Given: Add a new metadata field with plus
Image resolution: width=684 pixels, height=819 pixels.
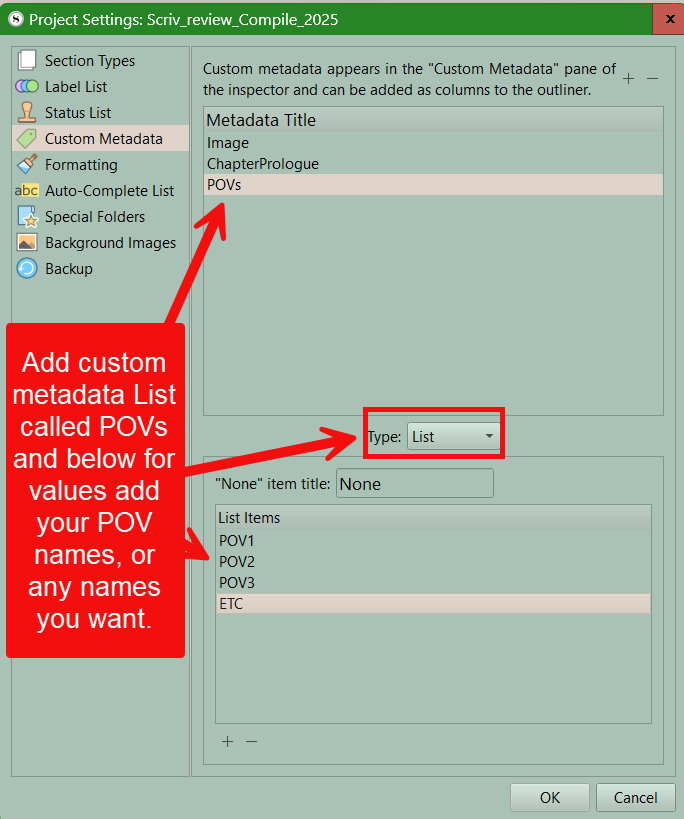Looking at the screenshot, I should point(628,78).
